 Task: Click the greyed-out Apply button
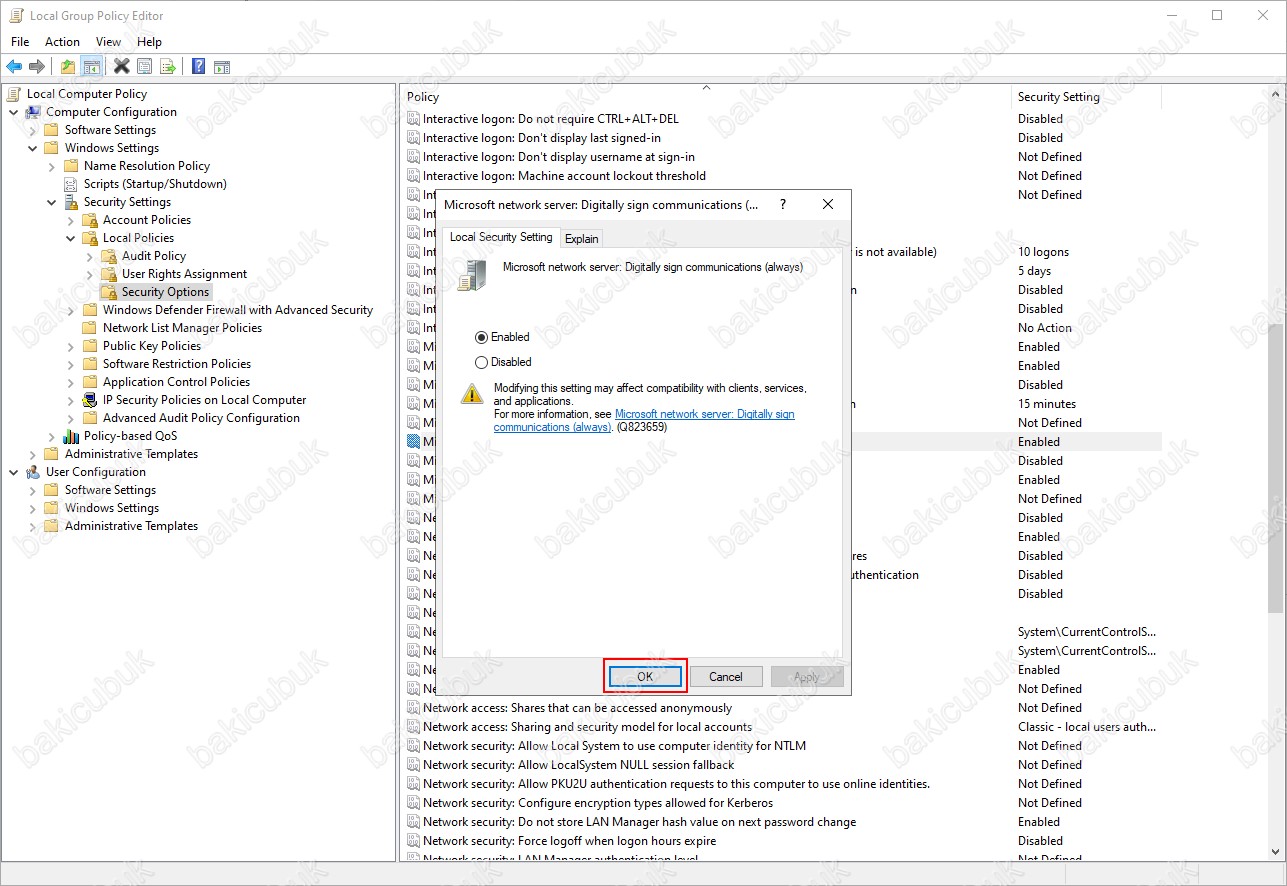(x=807, y=677)
